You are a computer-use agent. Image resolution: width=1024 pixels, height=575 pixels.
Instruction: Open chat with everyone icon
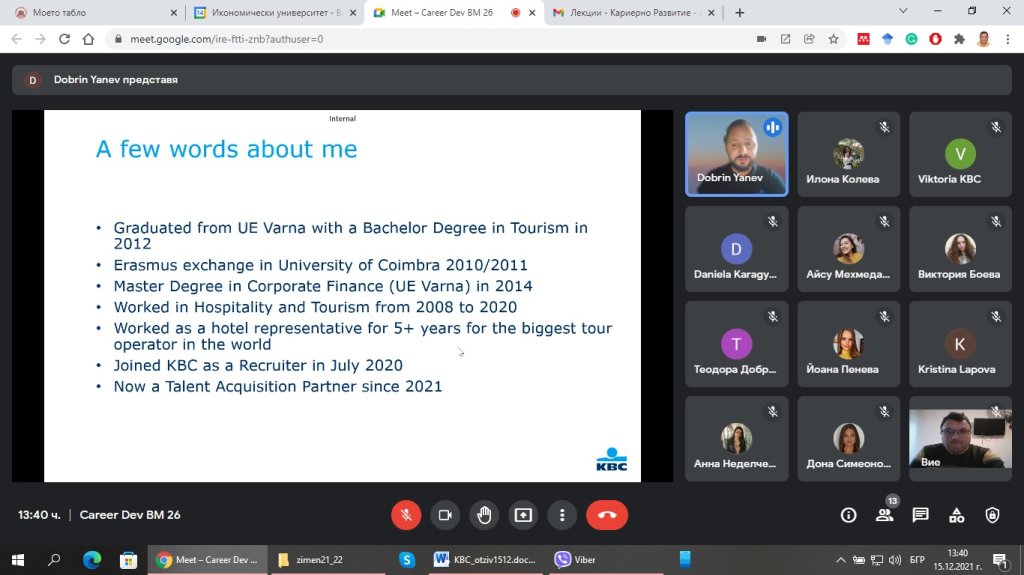click(920, 515)
